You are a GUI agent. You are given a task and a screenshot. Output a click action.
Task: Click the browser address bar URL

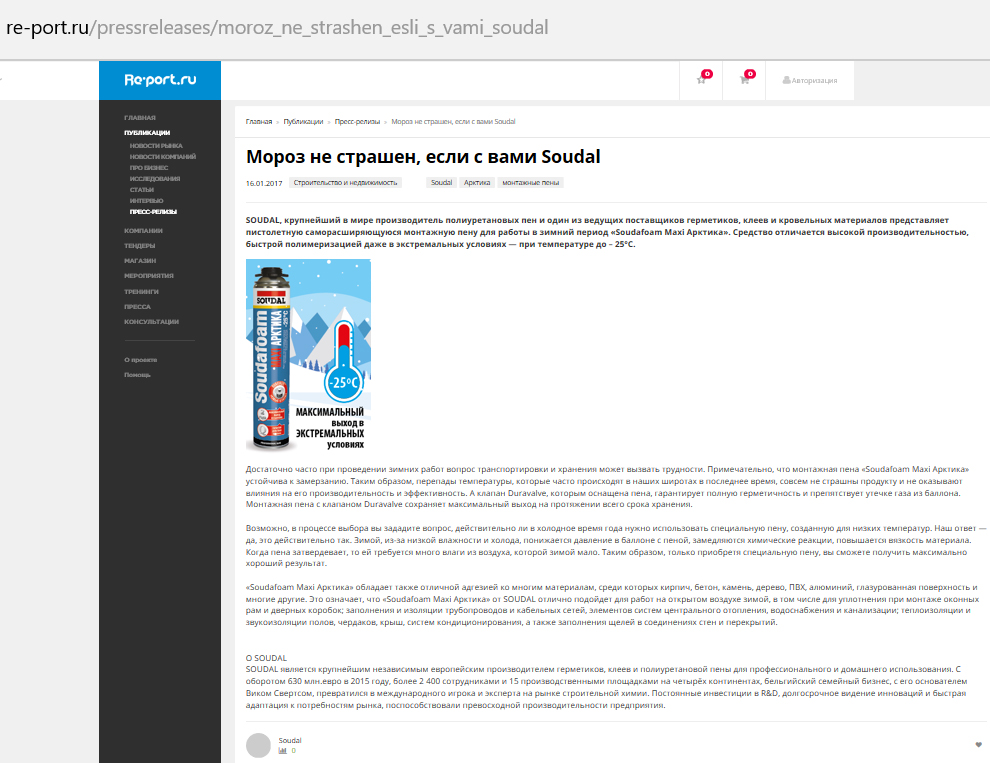click(x=277, y=28)
